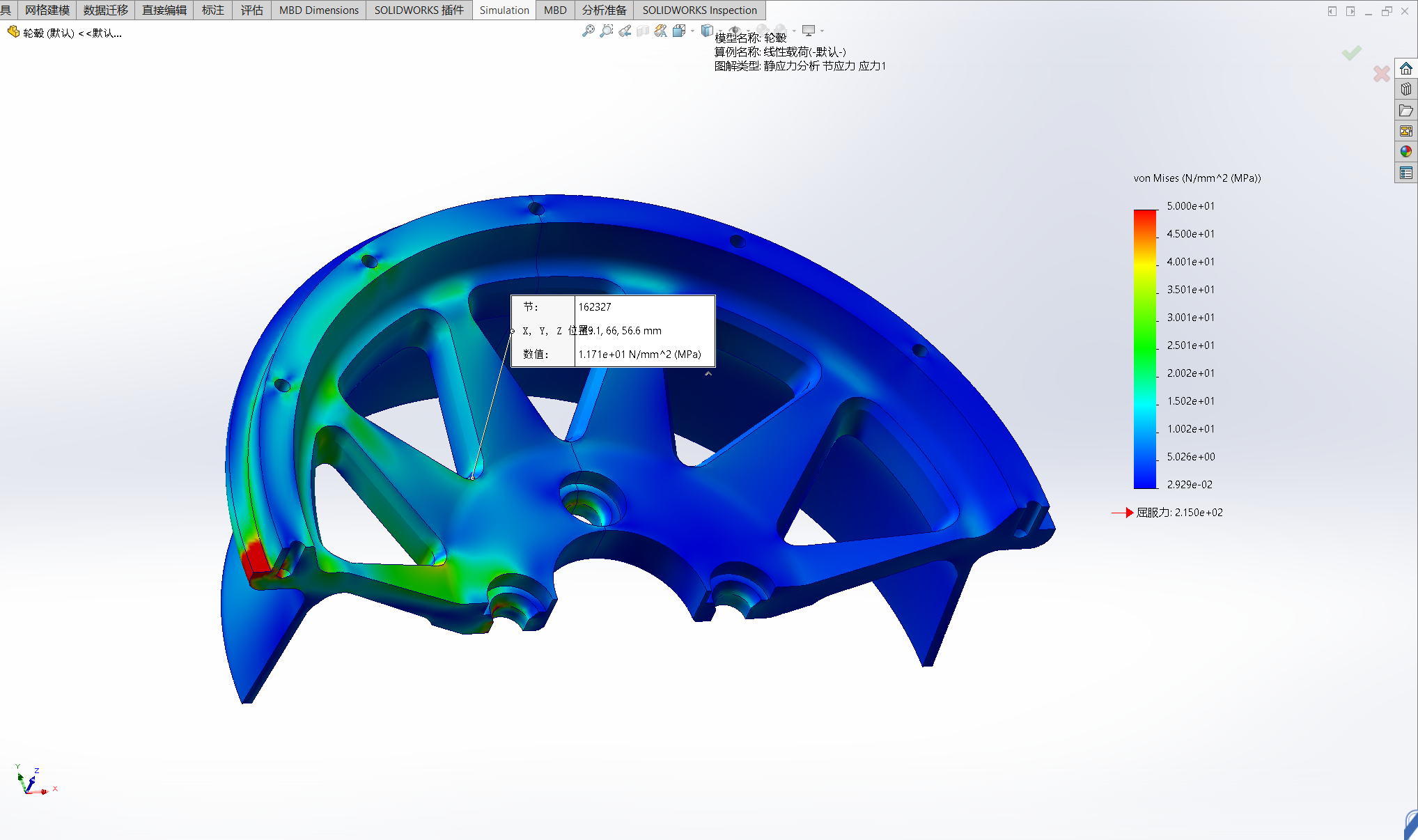
Task: Click the von Mises color legend bar
Action: click(1144, 348)
